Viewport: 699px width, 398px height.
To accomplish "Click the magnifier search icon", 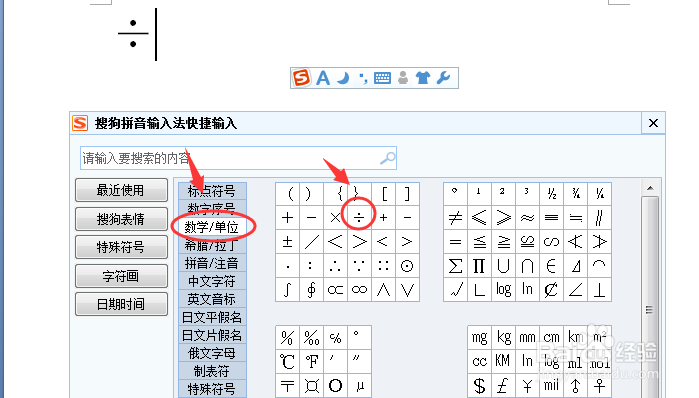I will click(x=387, y=158).
